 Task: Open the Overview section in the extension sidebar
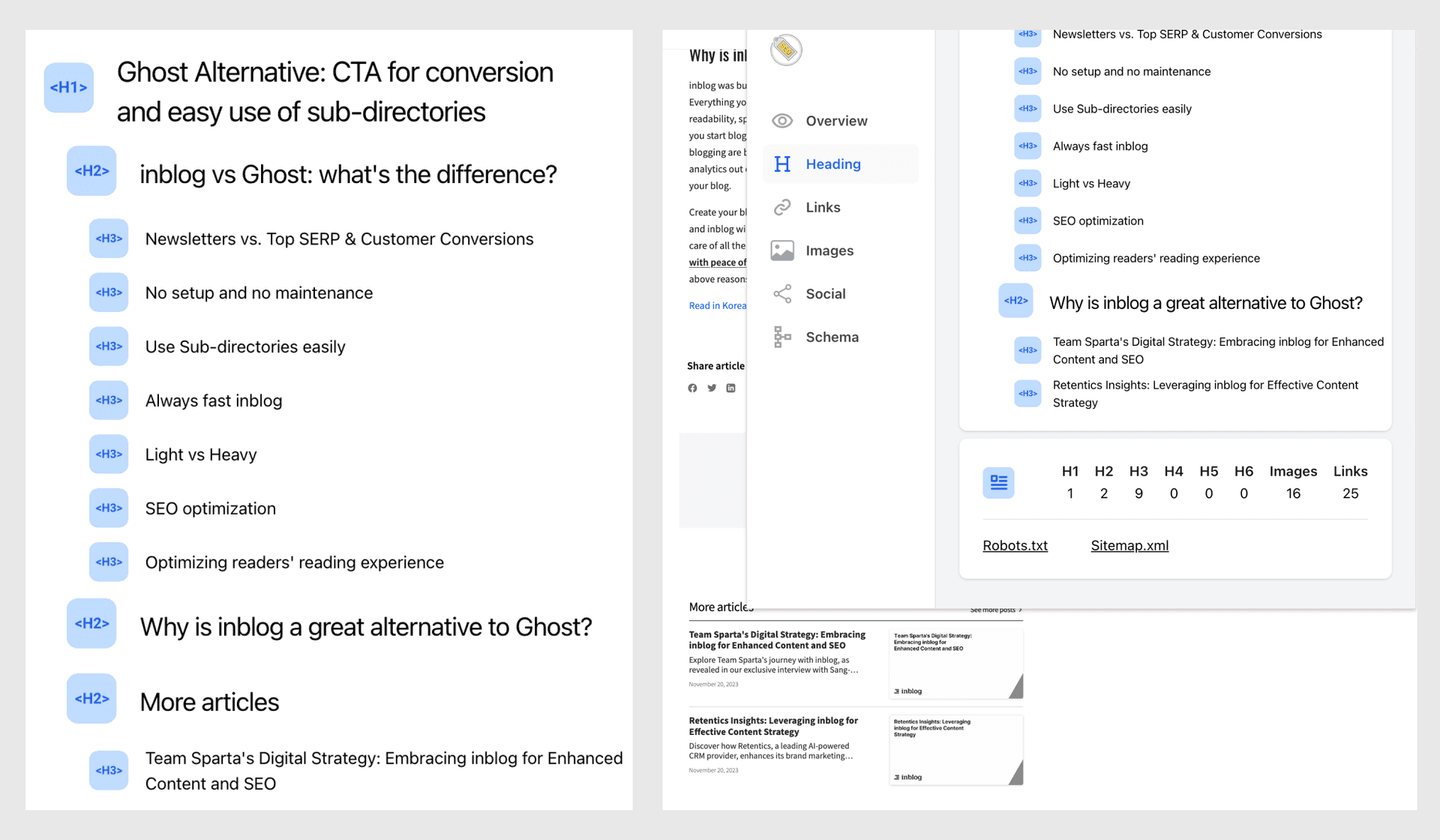point(841,121)
